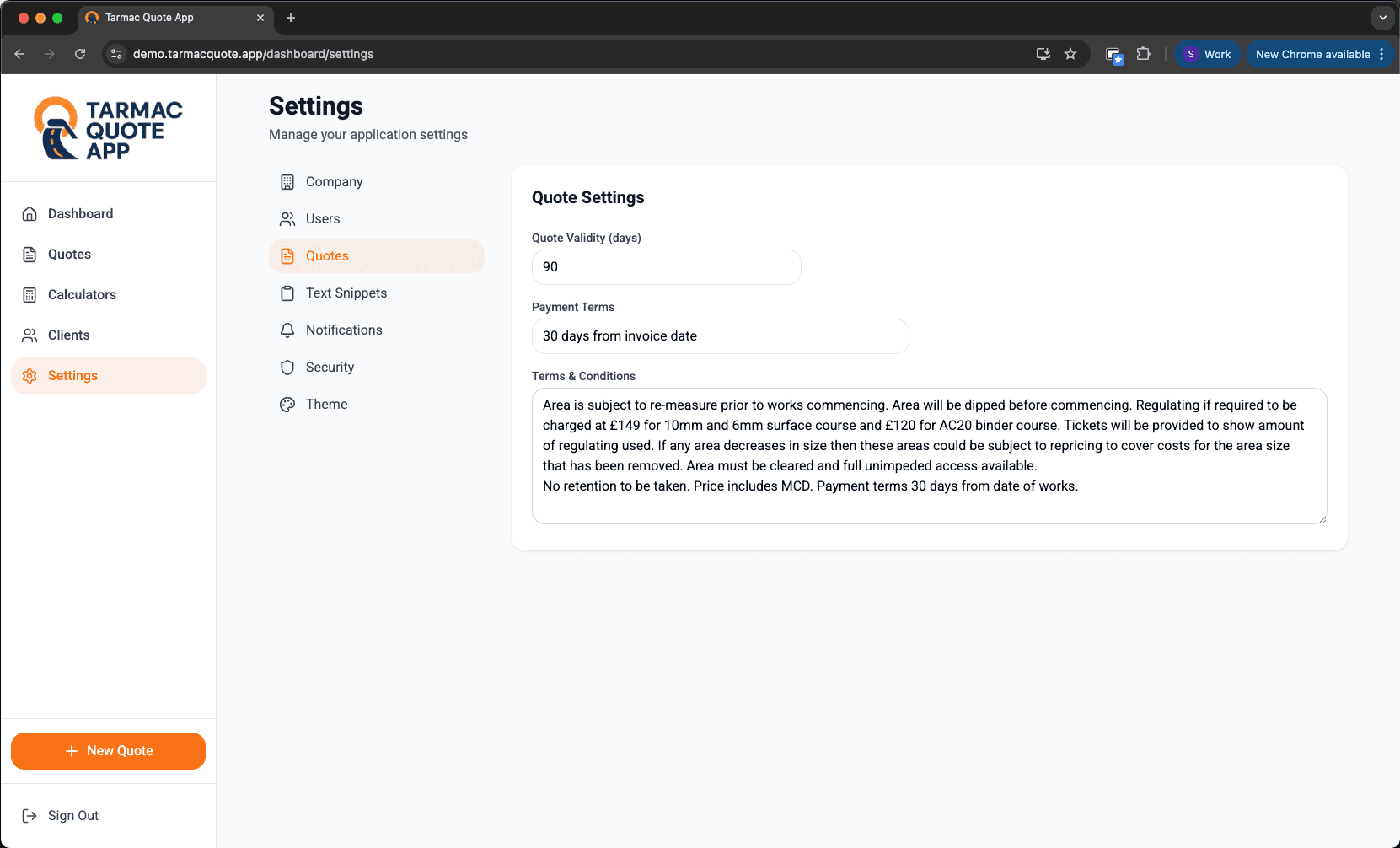Select the Users settings tab
Screen dimensions: 1400x848
[323, 219]
